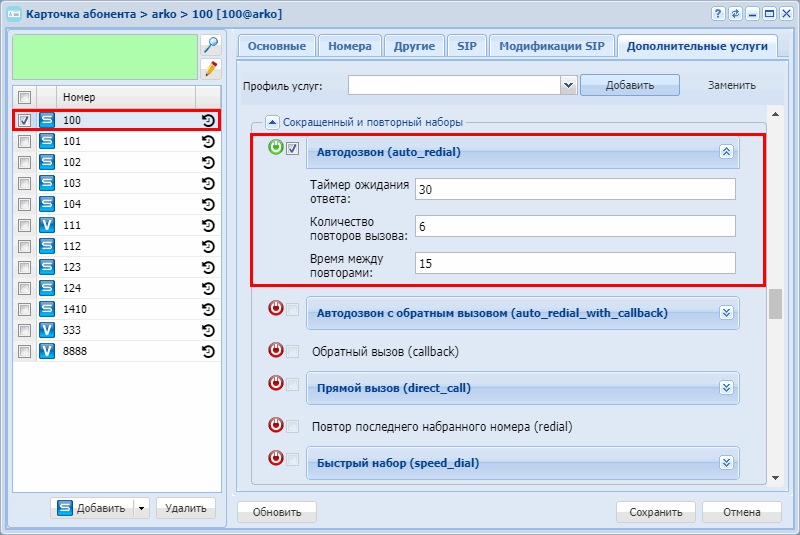Screen dimensions: 800x535
Task: Check the checkbox for number 102
Action: 24,162
